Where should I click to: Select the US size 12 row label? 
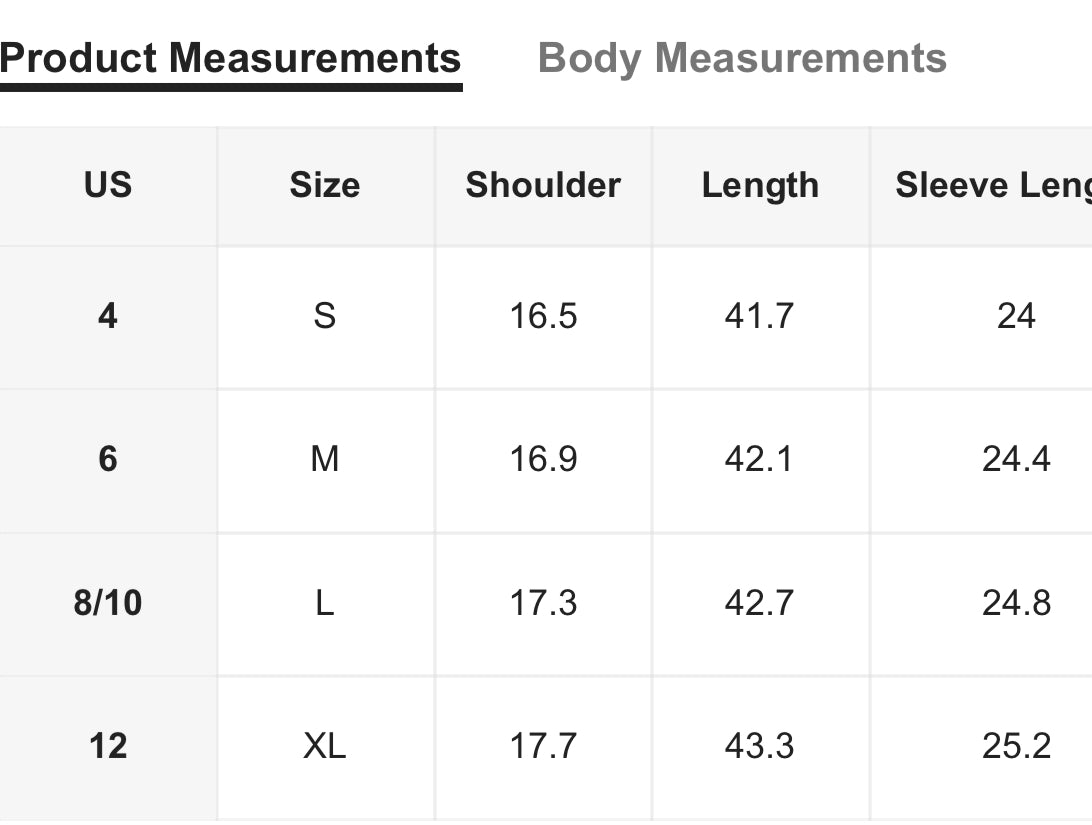108,746
